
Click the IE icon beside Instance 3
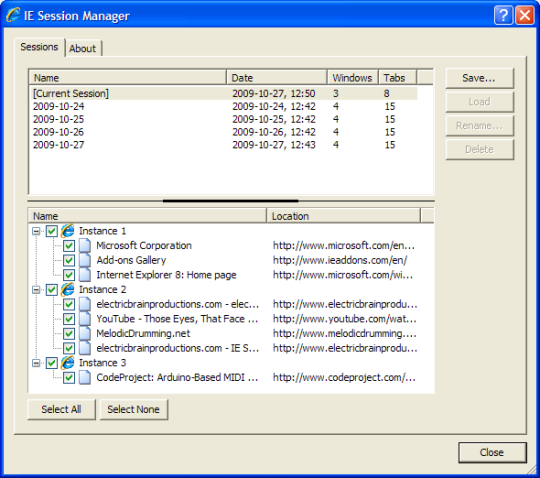point(68,363)
